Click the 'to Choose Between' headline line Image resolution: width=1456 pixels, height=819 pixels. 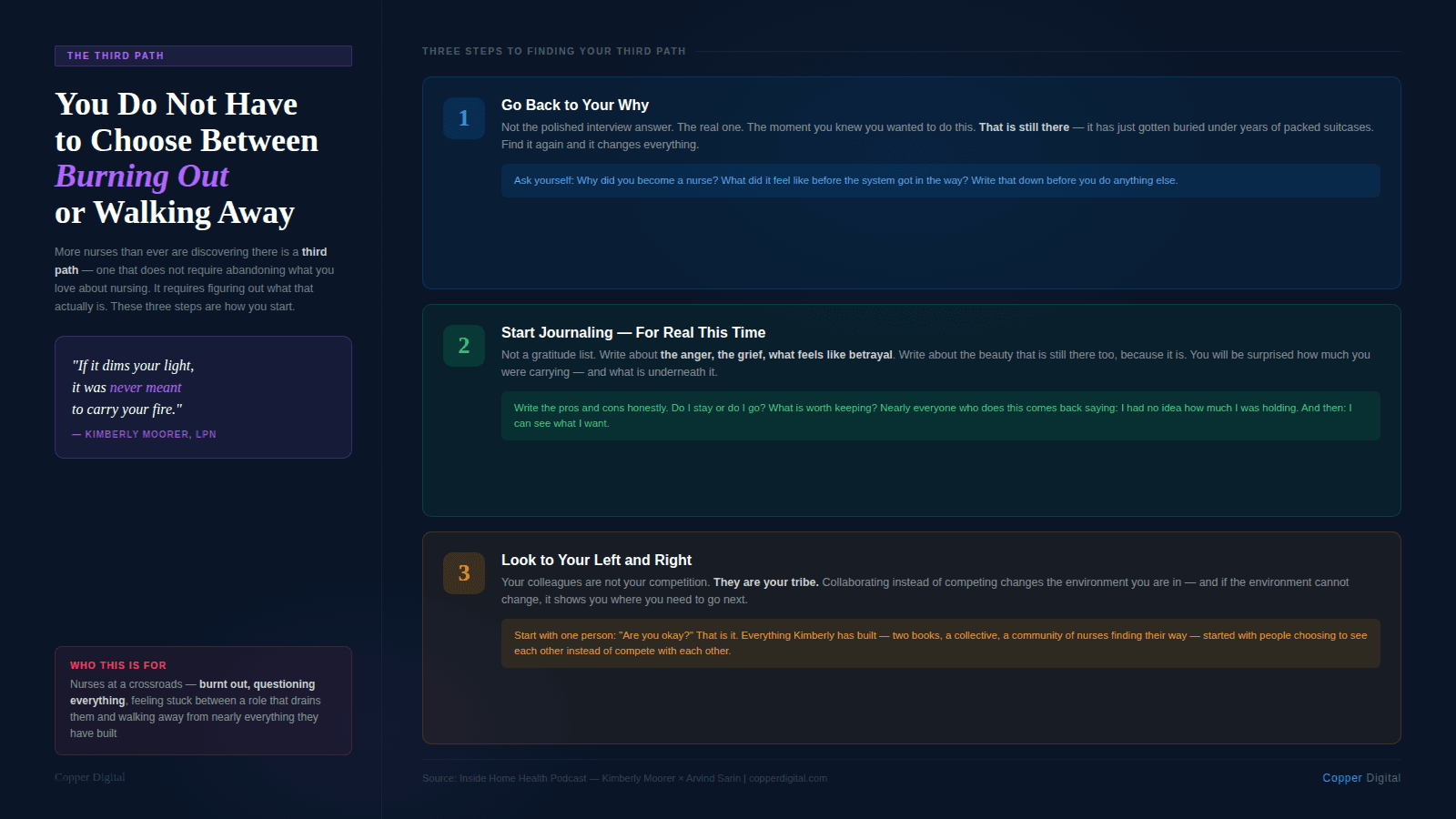click(187, 141)
